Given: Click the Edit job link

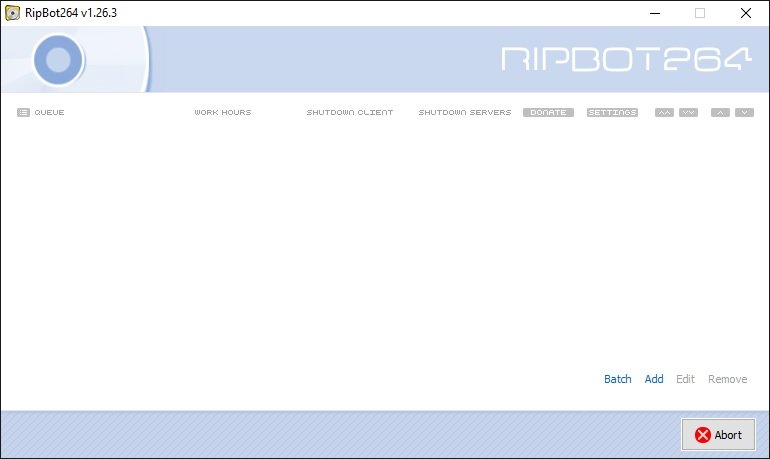Looking at the screenshot, I should pos(685,379).
